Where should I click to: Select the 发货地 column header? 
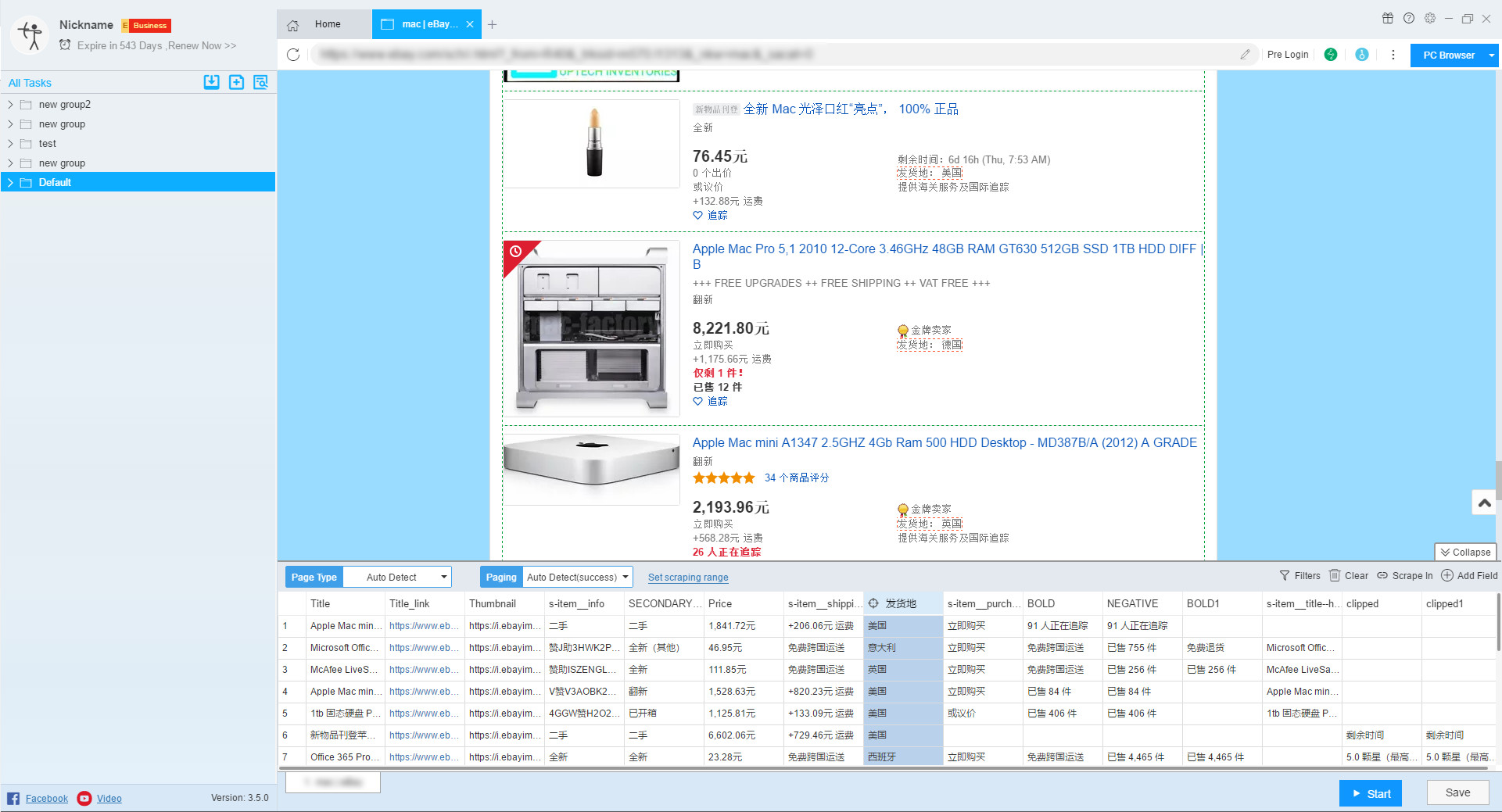point(903,603)
